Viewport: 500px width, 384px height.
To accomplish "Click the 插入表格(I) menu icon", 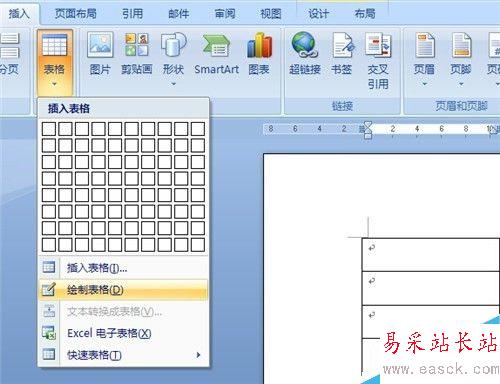I will tap(49, 267).
